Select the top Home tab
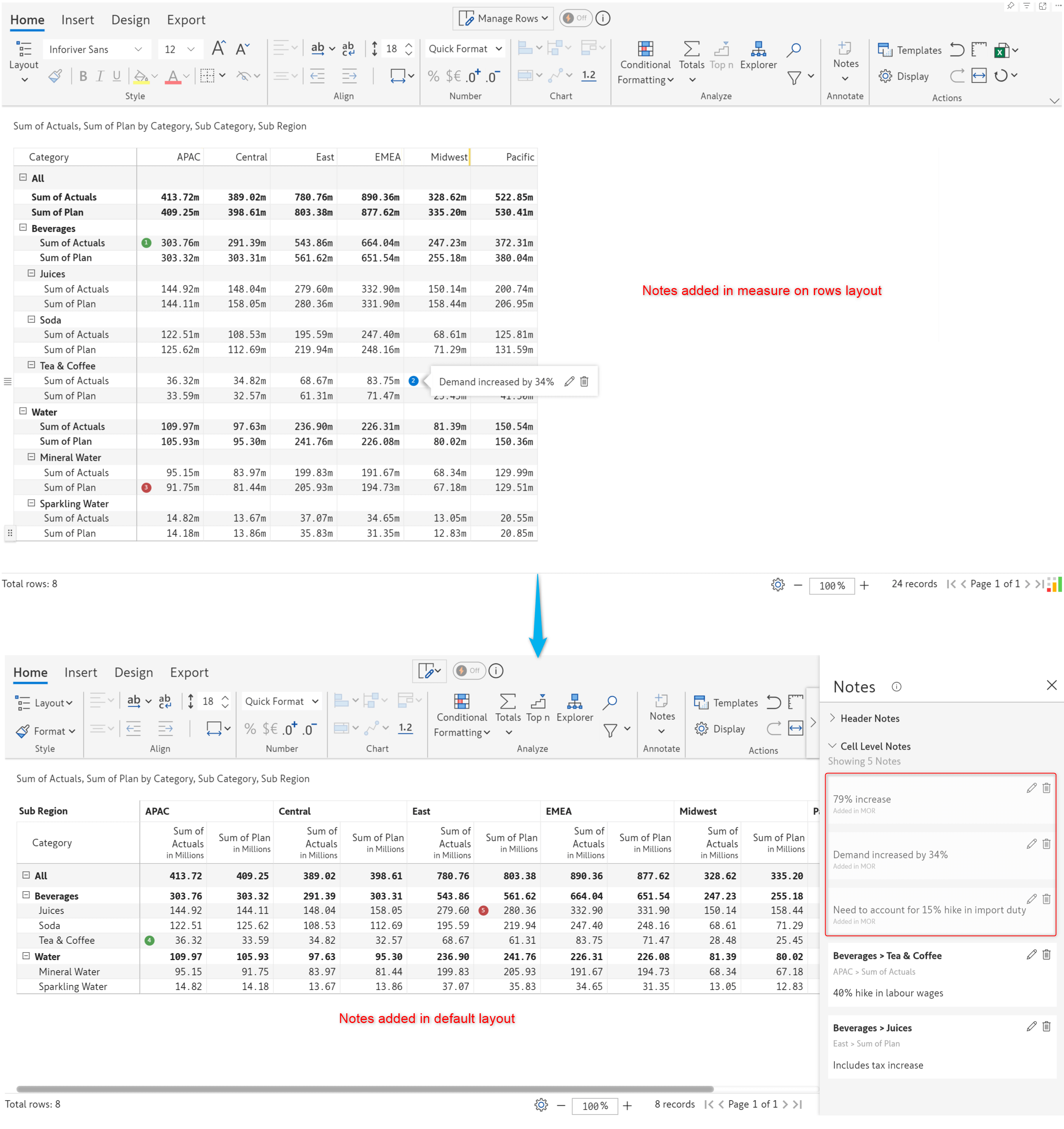 point(27,20)
